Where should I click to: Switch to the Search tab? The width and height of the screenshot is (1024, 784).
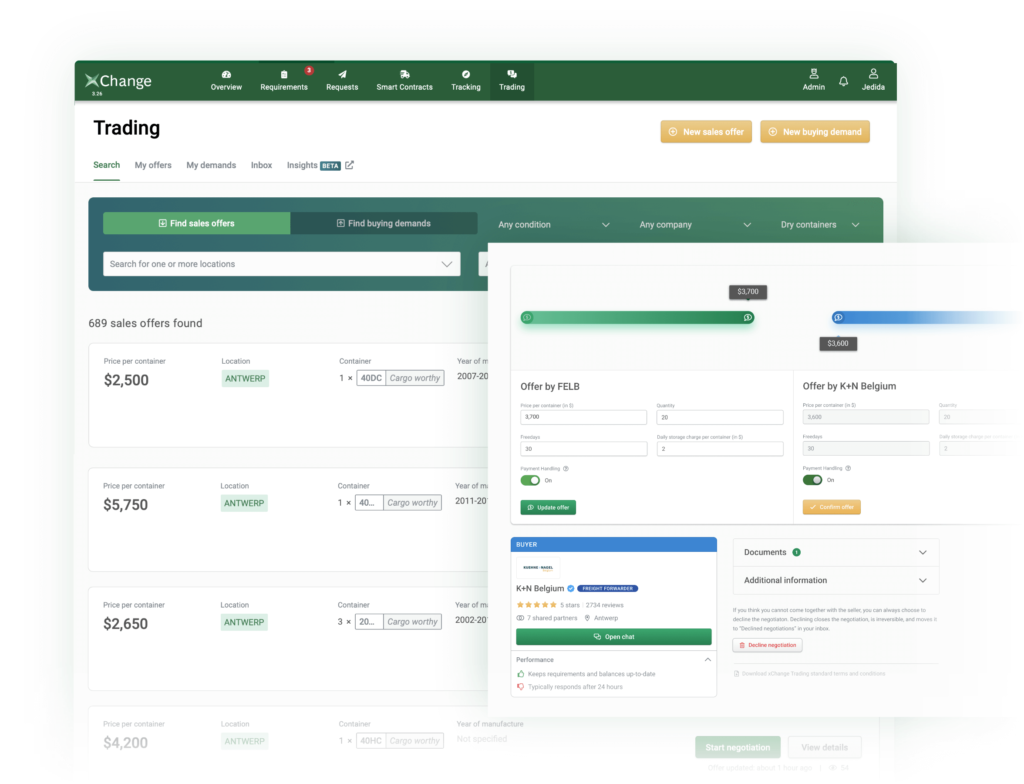click(x=106, y=165)
